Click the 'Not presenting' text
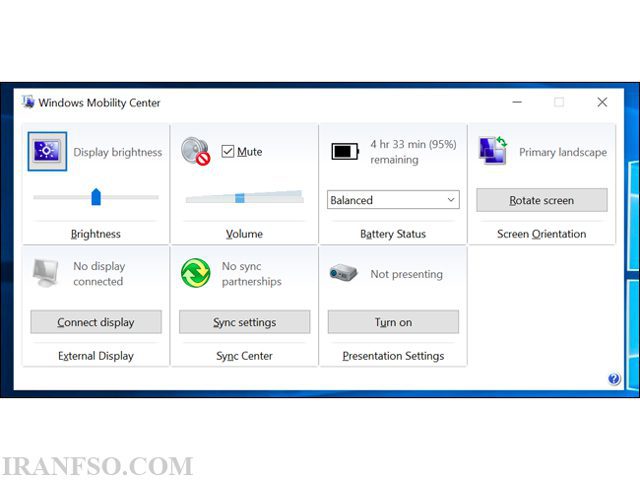This screenshot has width=640, height=480. point(407,274)
